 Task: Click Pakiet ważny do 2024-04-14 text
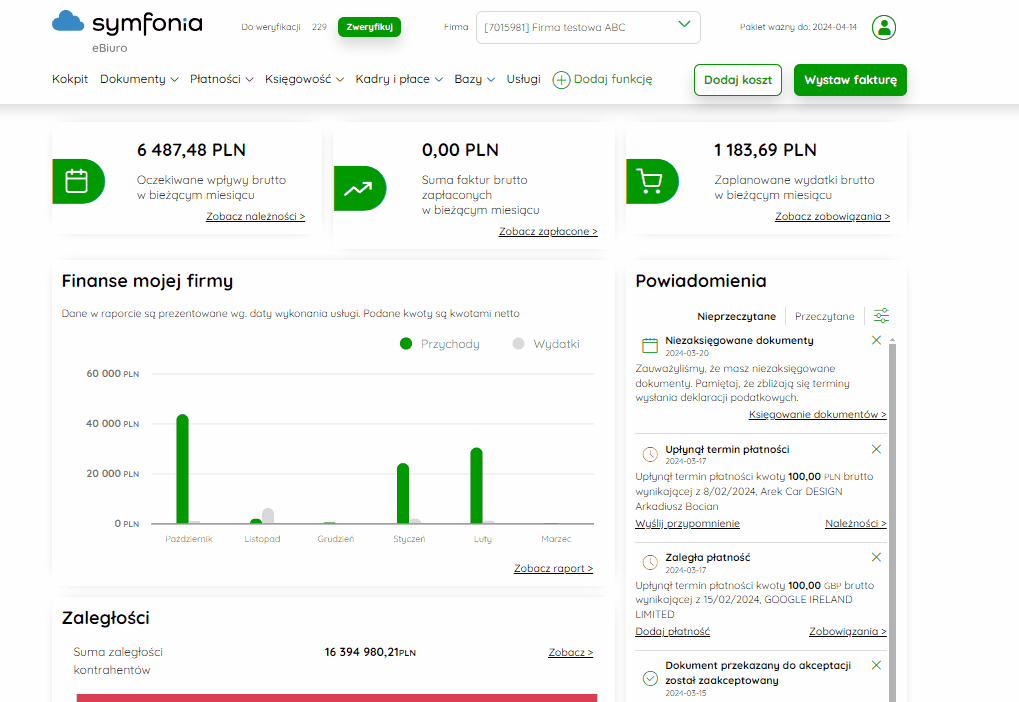pos(798,27)
